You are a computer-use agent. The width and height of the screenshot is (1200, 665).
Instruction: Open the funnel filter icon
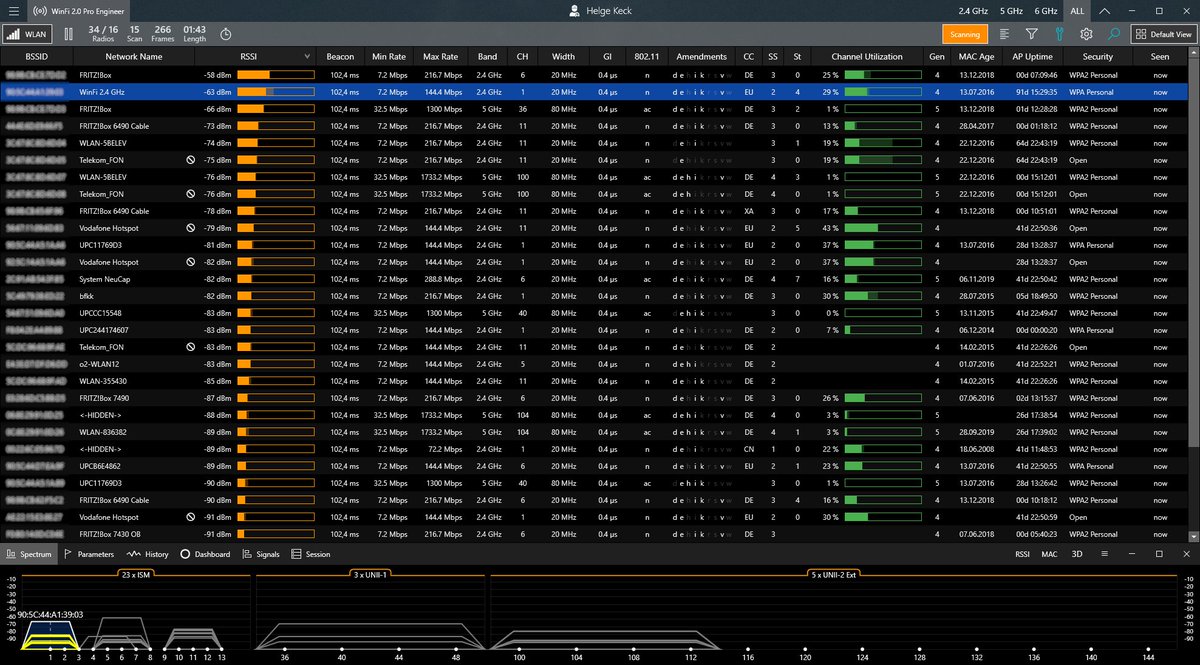click(1032, 34)
